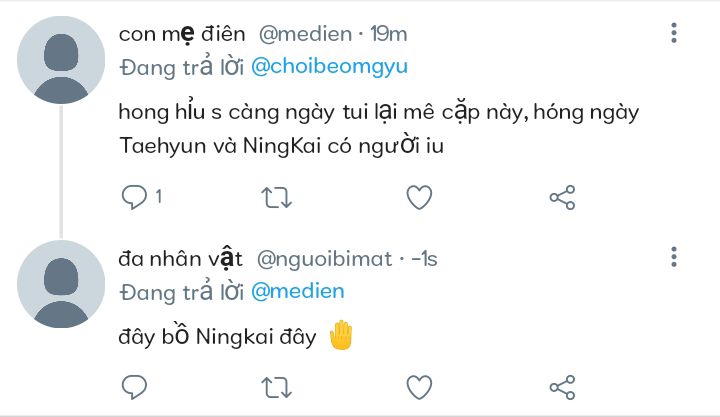
Task: Retweet the post by @nguoibimat
Action: pyautogui.click(x=276, y=387)
